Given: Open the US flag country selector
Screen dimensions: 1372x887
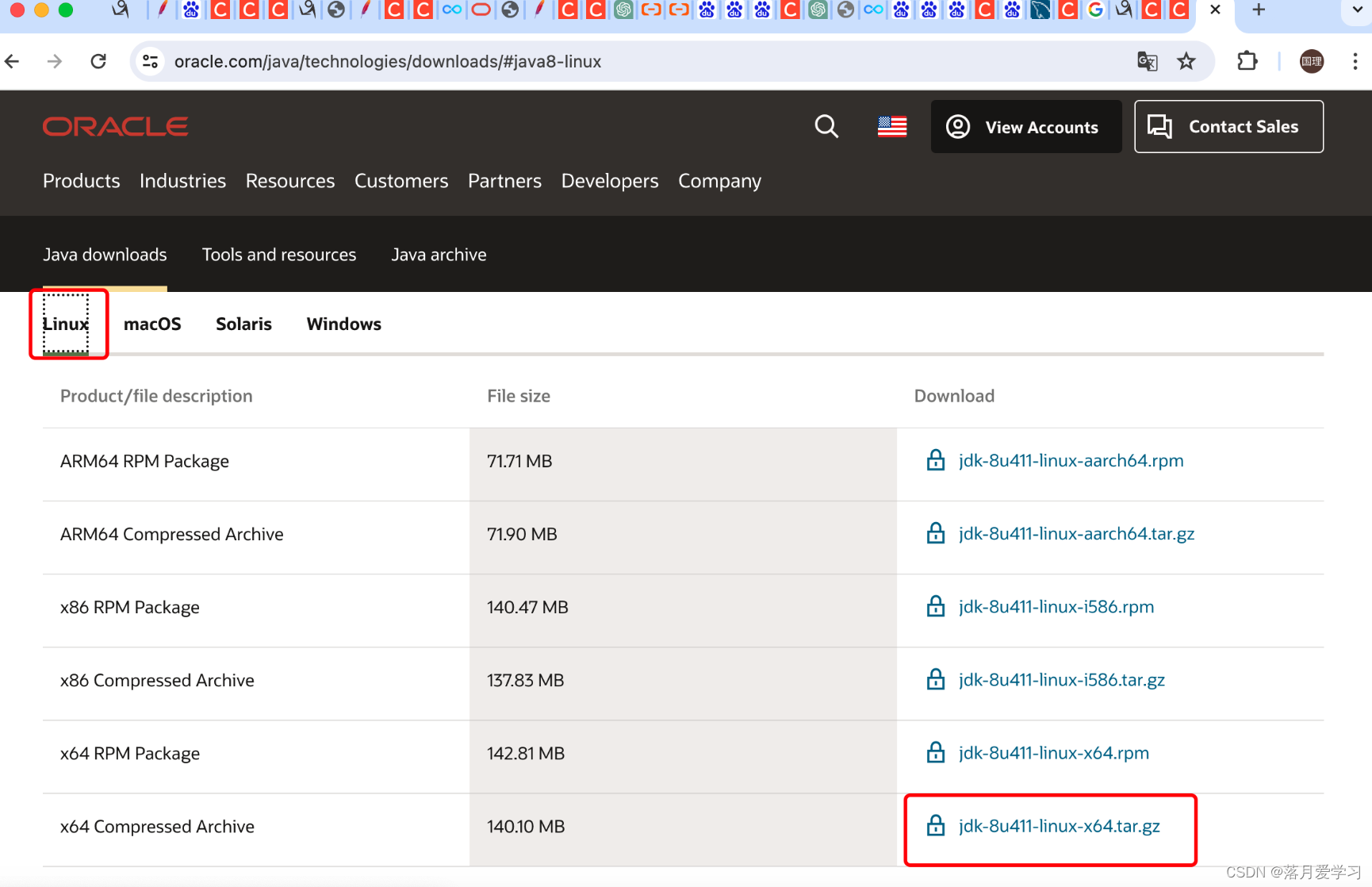Looking at the screenshot, I should (892, 126).
